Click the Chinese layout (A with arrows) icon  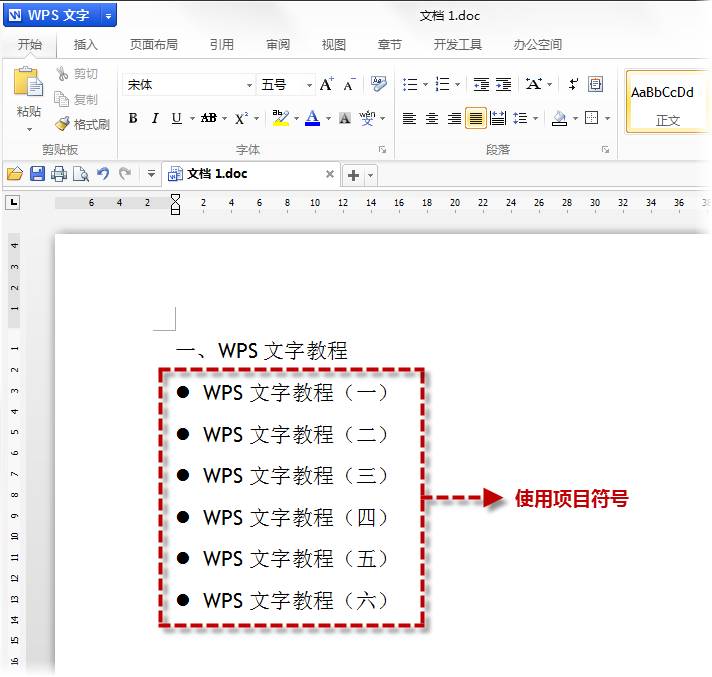point(534,84)
